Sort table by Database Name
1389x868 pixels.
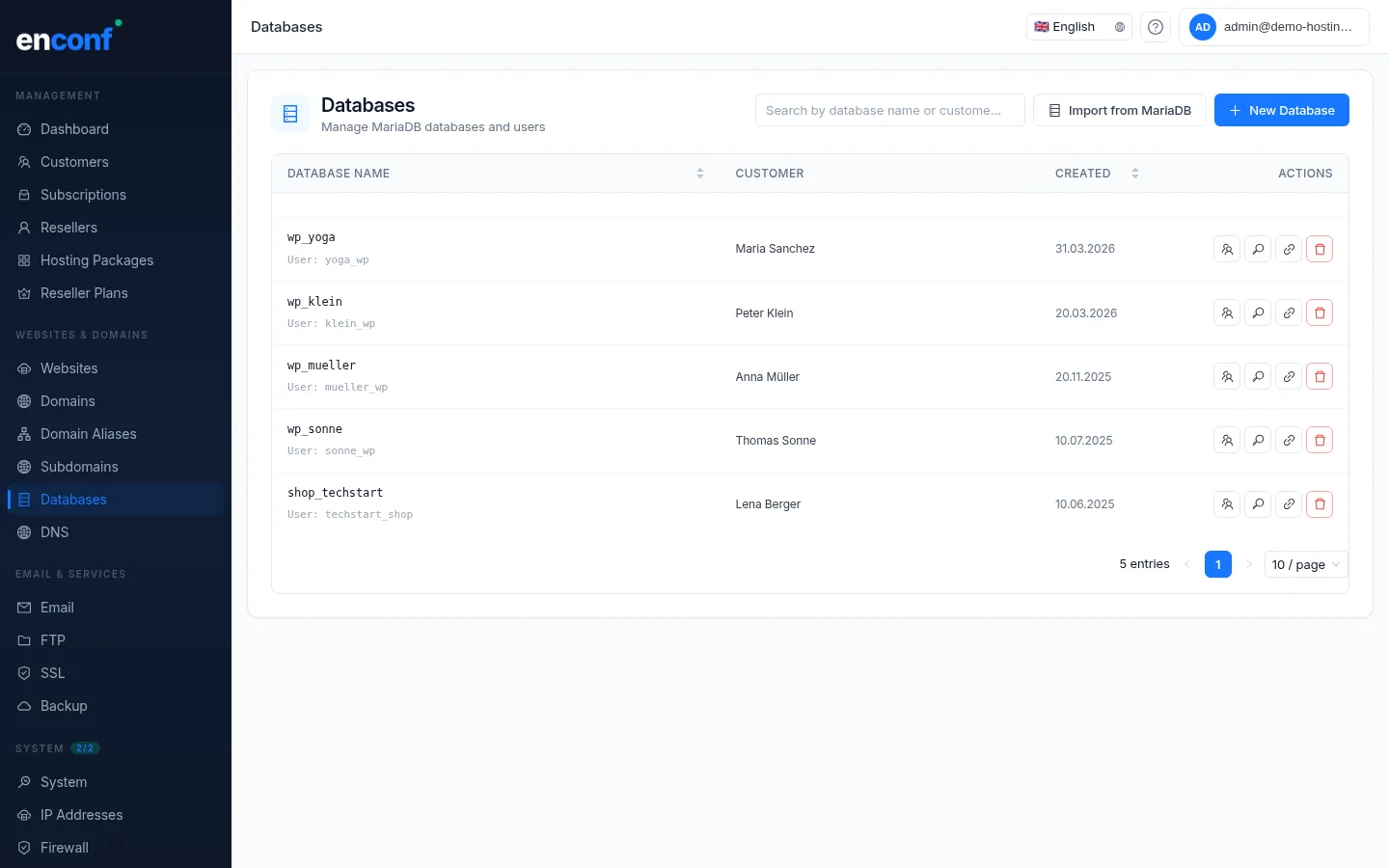coord(496,174)
